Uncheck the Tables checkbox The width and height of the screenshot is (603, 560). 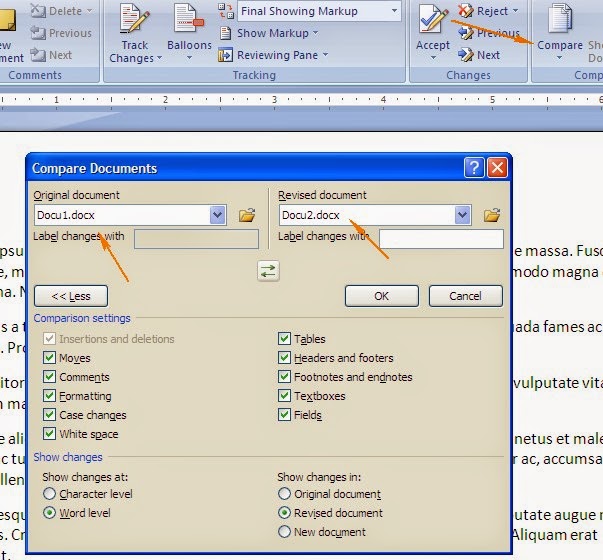[284, 338]
